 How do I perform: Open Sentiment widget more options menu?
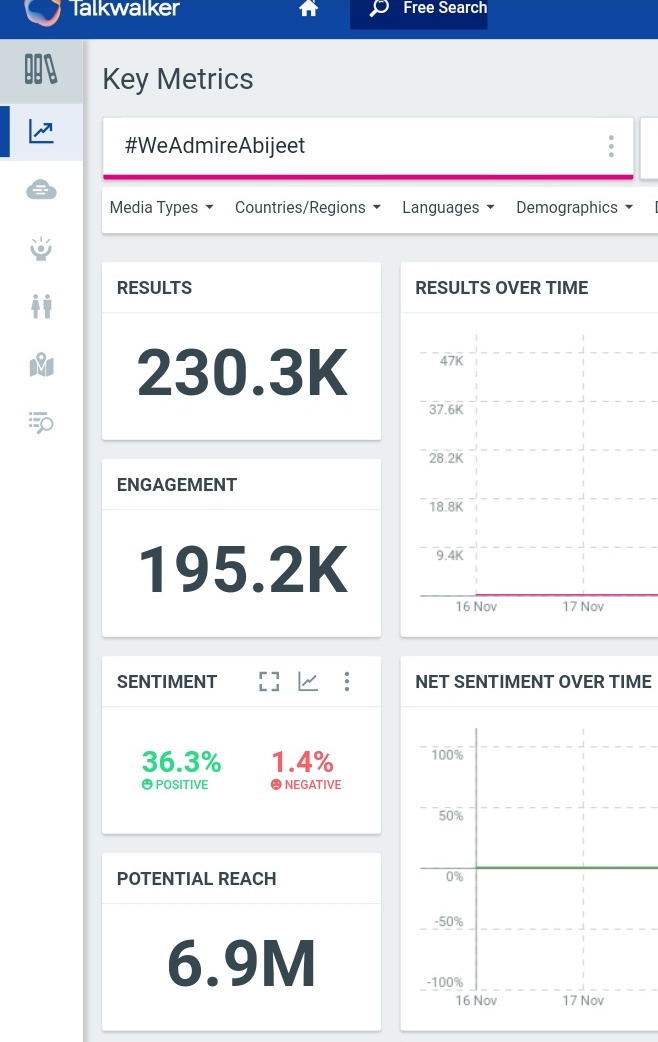346,681
